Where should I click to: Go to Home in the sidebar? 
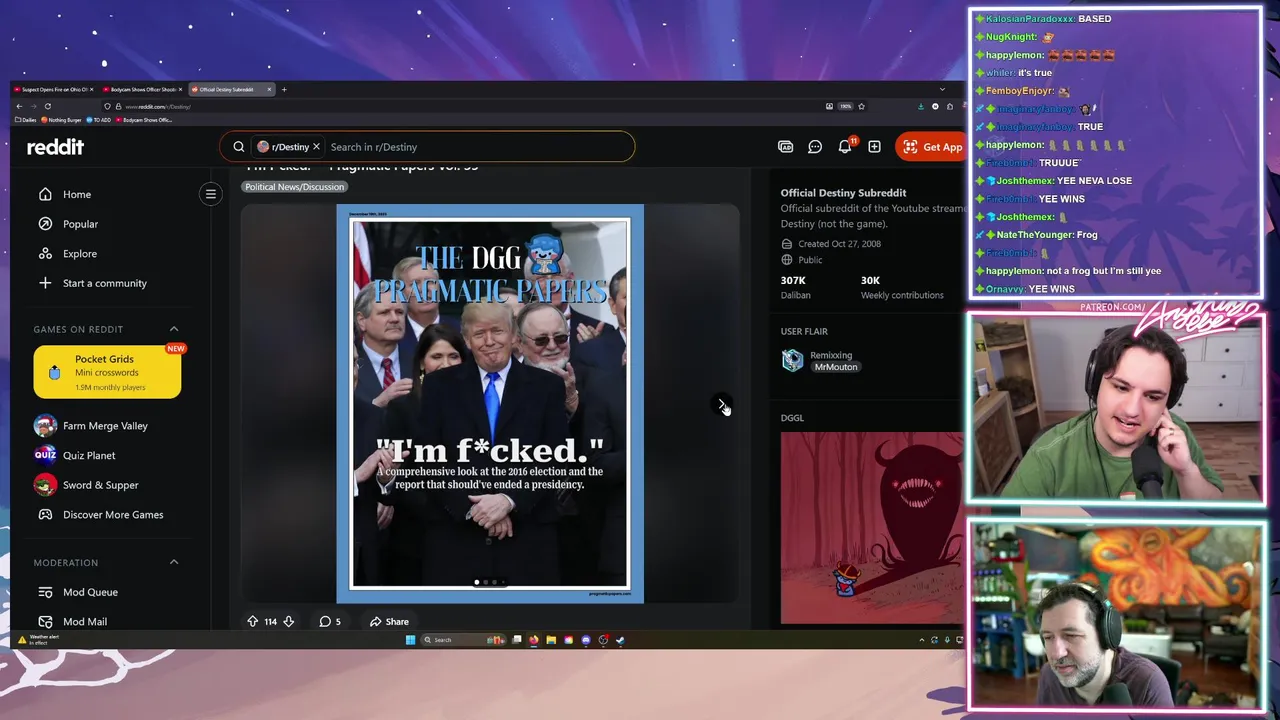(77, 194)
